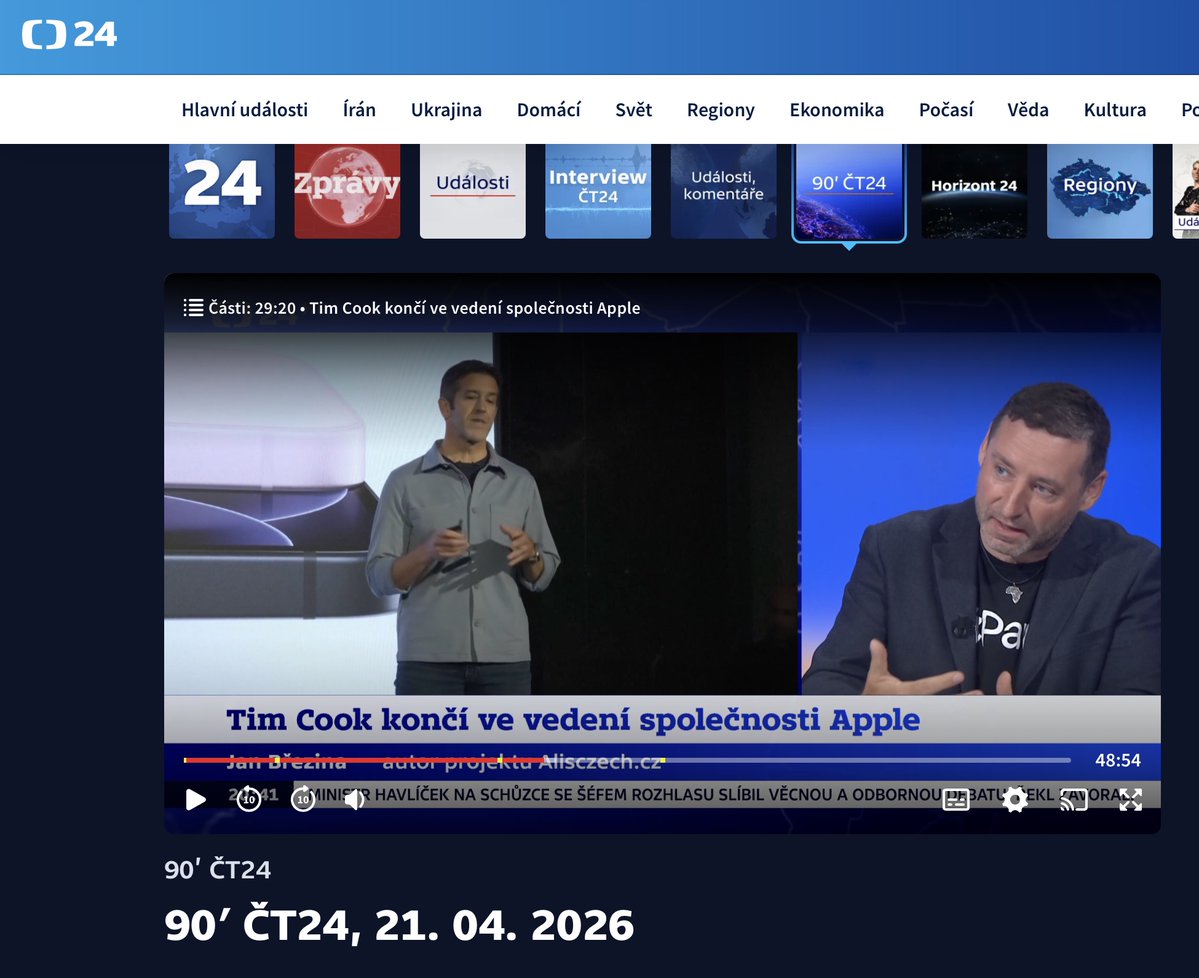This screenshot has height=978, width=1199.
Task: Switch video to fullscreen
Action: click(1130, 800)
